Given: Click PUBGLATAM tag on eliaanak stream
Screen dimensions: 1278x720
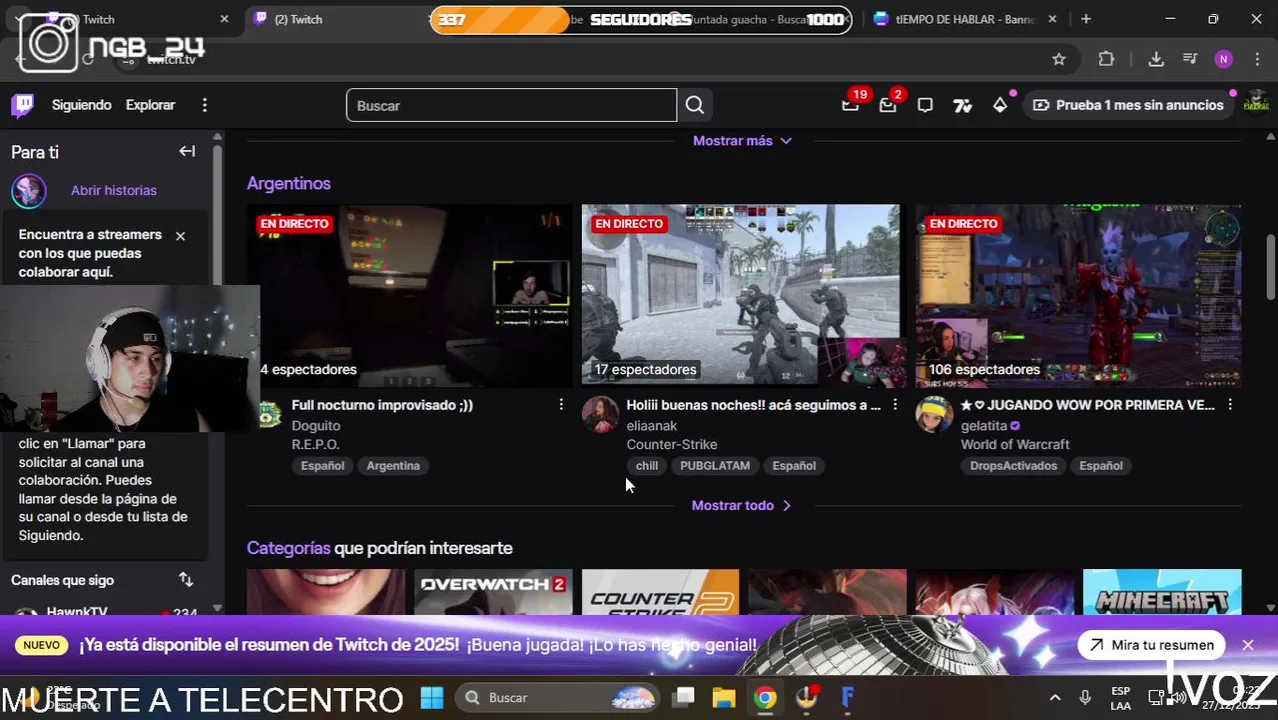Looking at the screenshot, I should 715,466.
